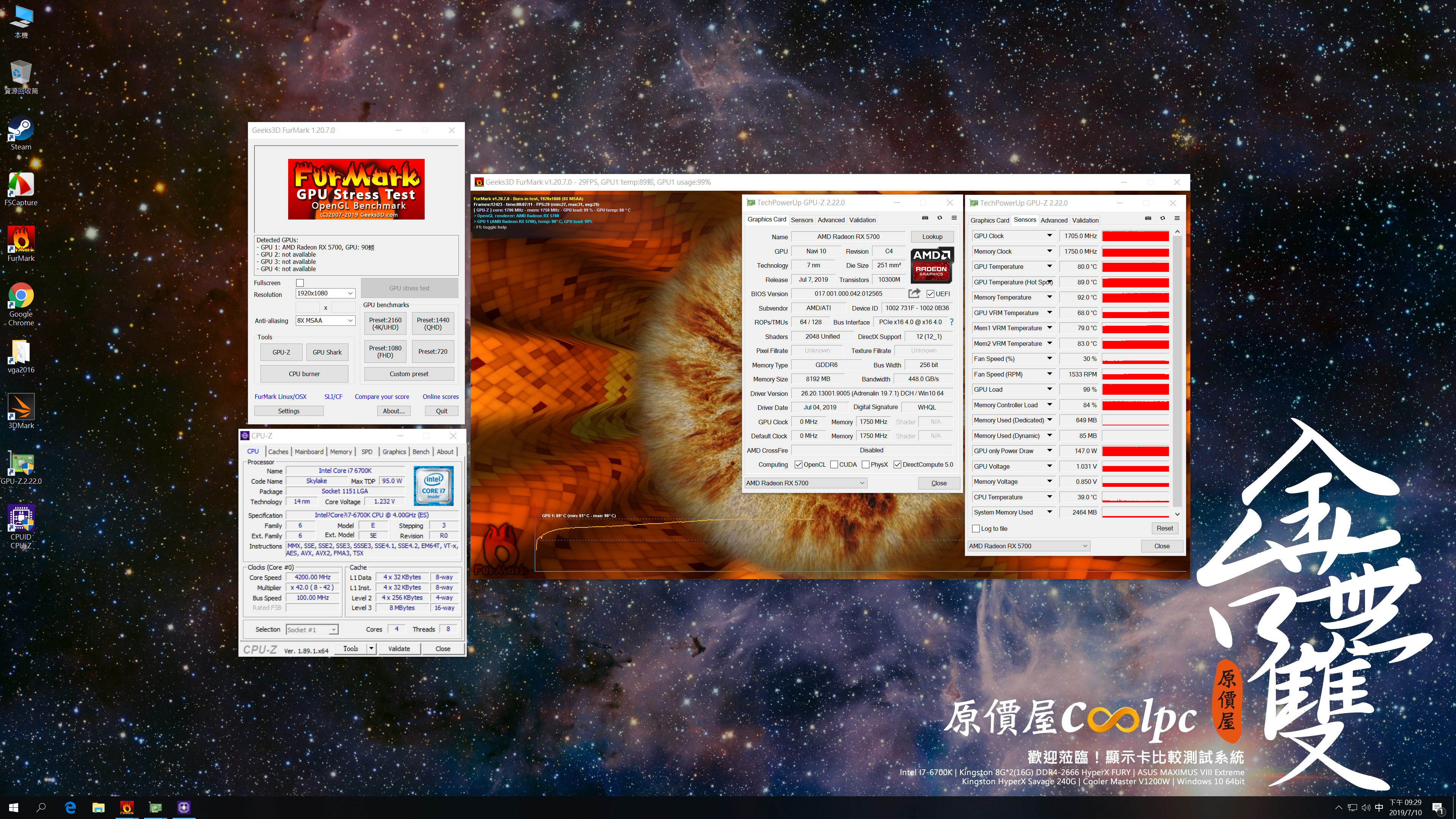Open hamburger menu in GPU-Z Sensors window
Screen dimensions: 1456x819
pos(1177,218)
